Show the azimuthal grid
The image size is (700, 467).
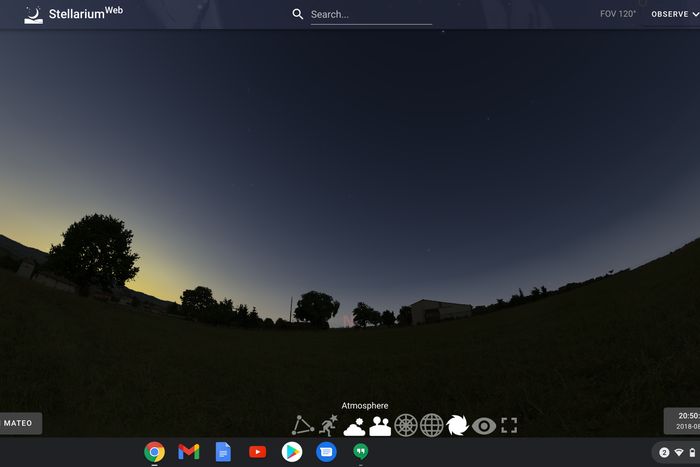tap(406, 425)
